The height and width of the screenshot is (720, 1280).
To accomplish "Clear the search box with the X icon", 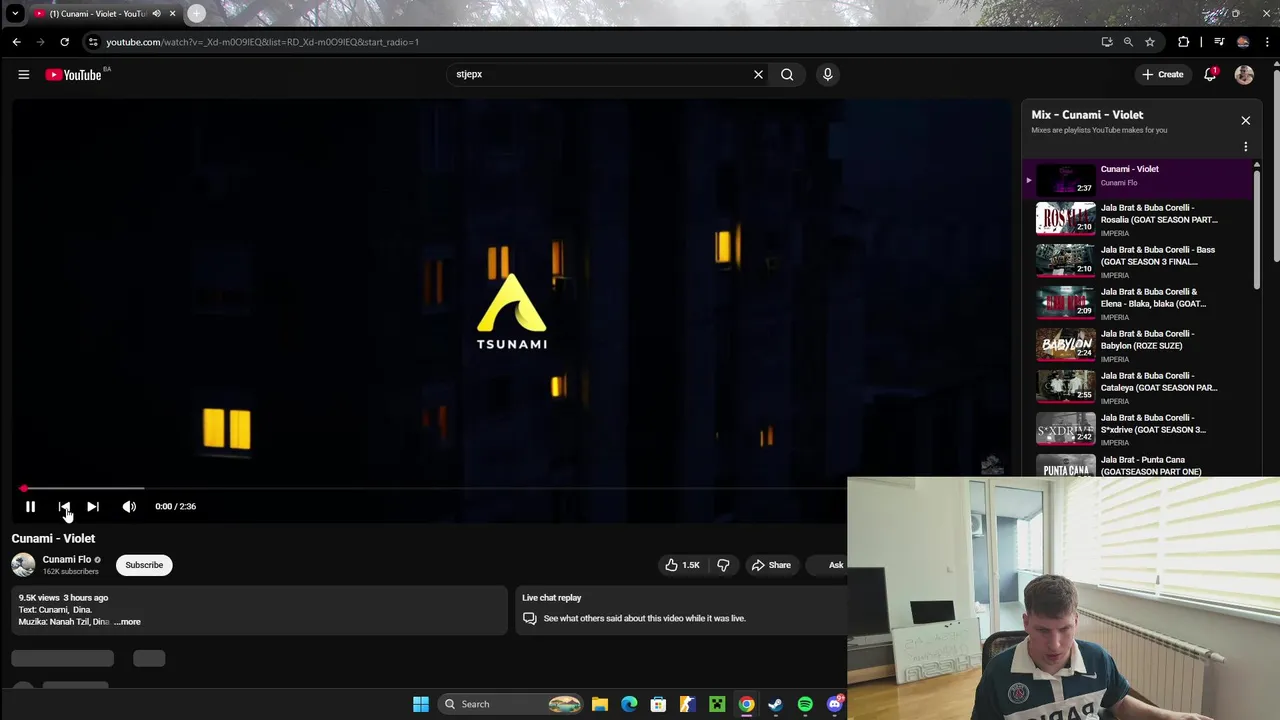I will click(x=758, y=74).
